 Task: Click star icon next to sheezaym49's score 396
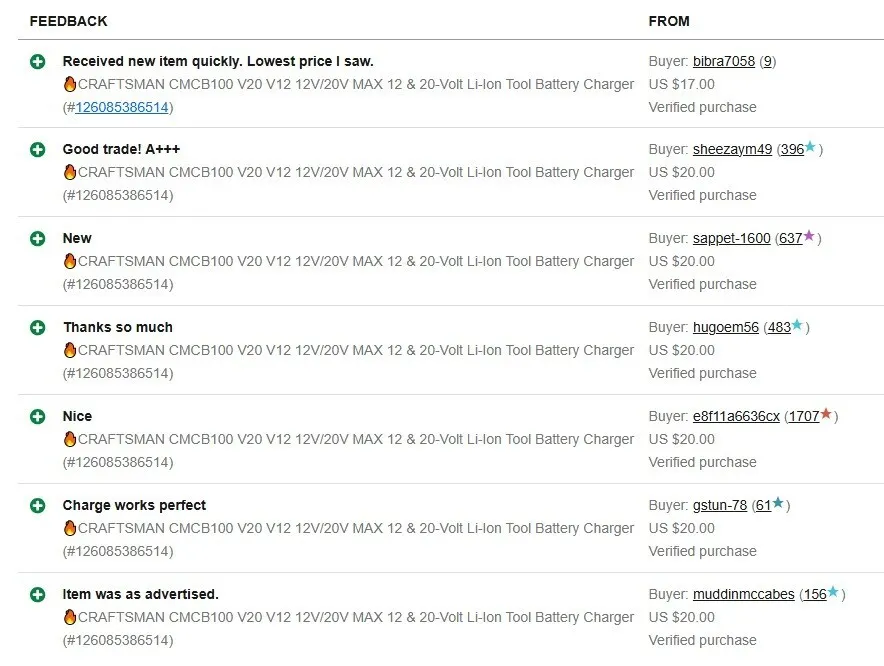(x=811, y=148)
